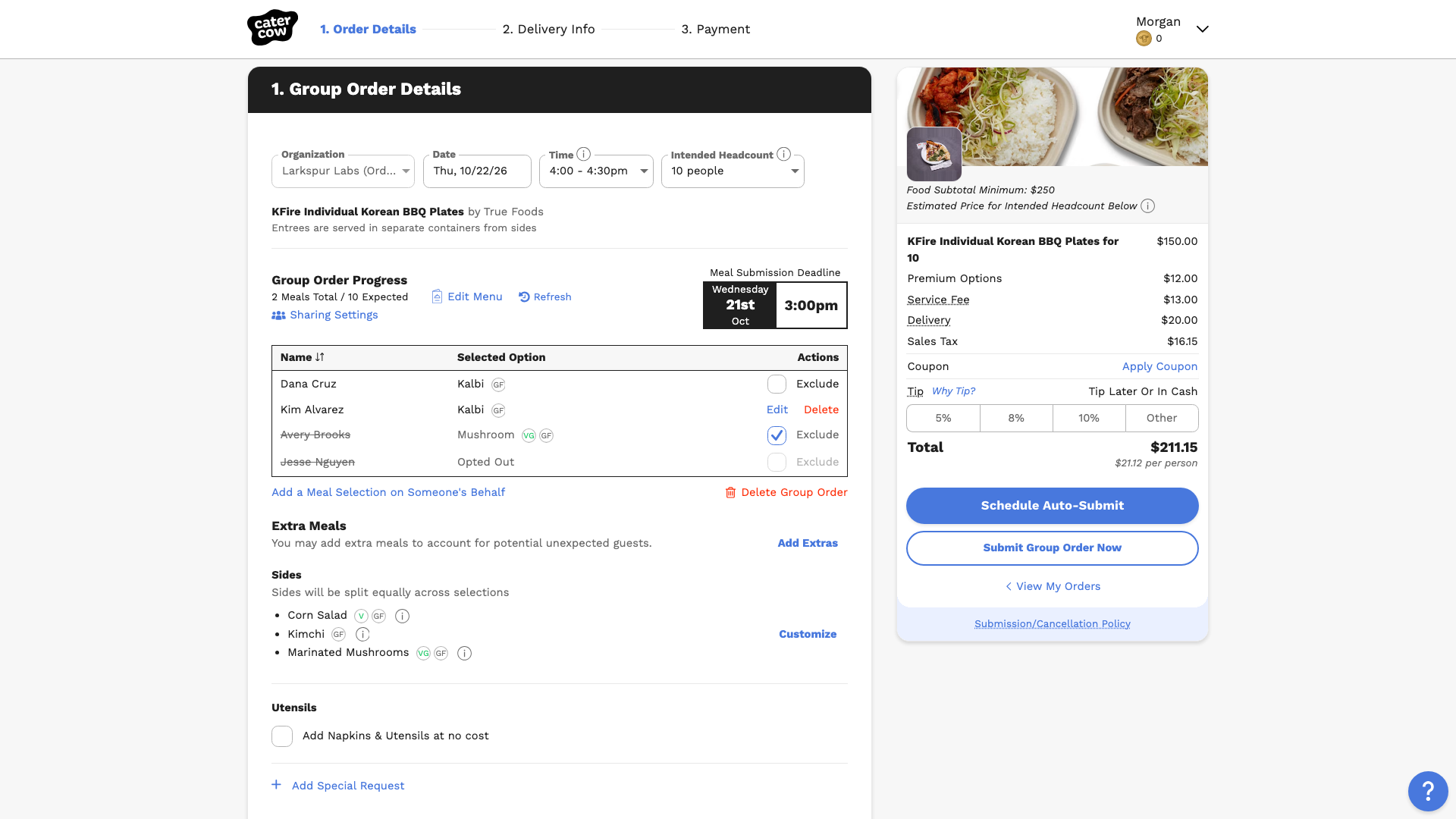Image resolution: width=1456 pixels, height=819 pixels.
Task: Open the Organization dropdown
Action: click(343, 171)
